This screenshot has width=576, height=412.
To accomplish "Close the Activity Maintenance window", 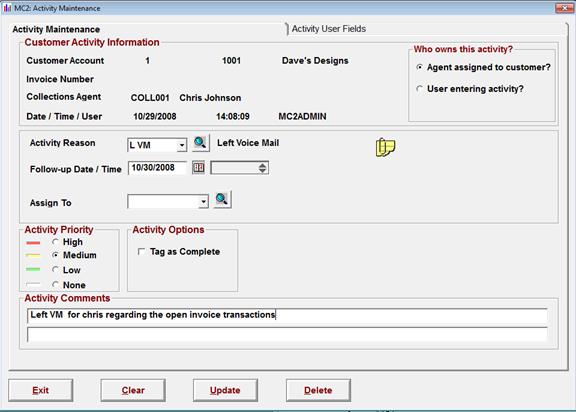I will pos(564,8).
